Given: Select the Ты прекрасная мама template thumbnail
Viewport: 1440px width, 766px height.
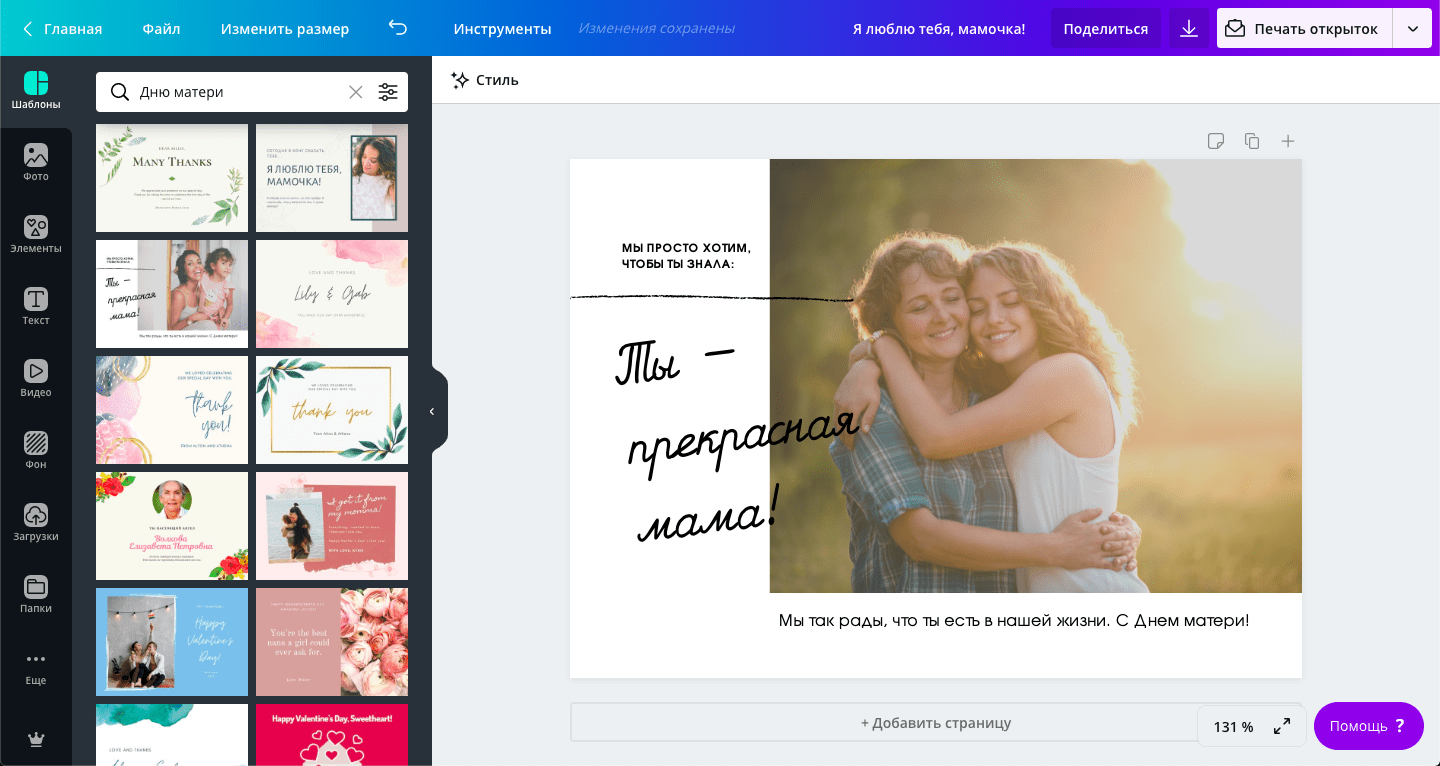Looking at the screenshot, I should tap(172, 294).
